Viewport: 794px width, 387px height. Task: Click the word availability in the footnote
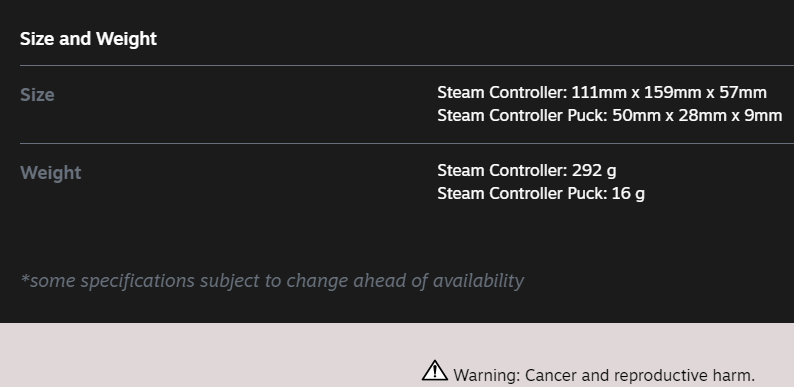(x=478, y=281)
